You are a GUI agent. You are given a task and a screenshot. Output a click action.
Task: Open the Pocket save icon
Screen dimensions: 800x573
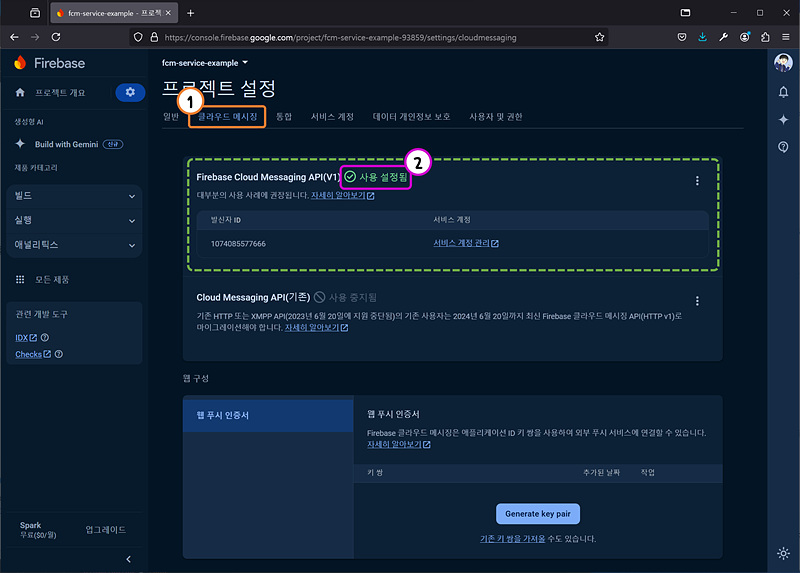click(x=682, y=37)
